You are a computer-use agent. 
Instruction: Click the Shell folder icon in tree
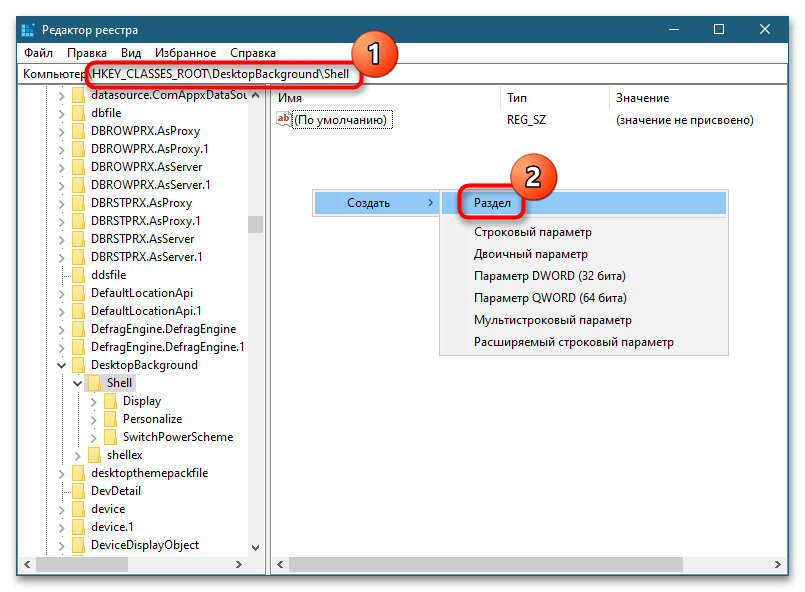pyautogui.click(x=95, y=383)
